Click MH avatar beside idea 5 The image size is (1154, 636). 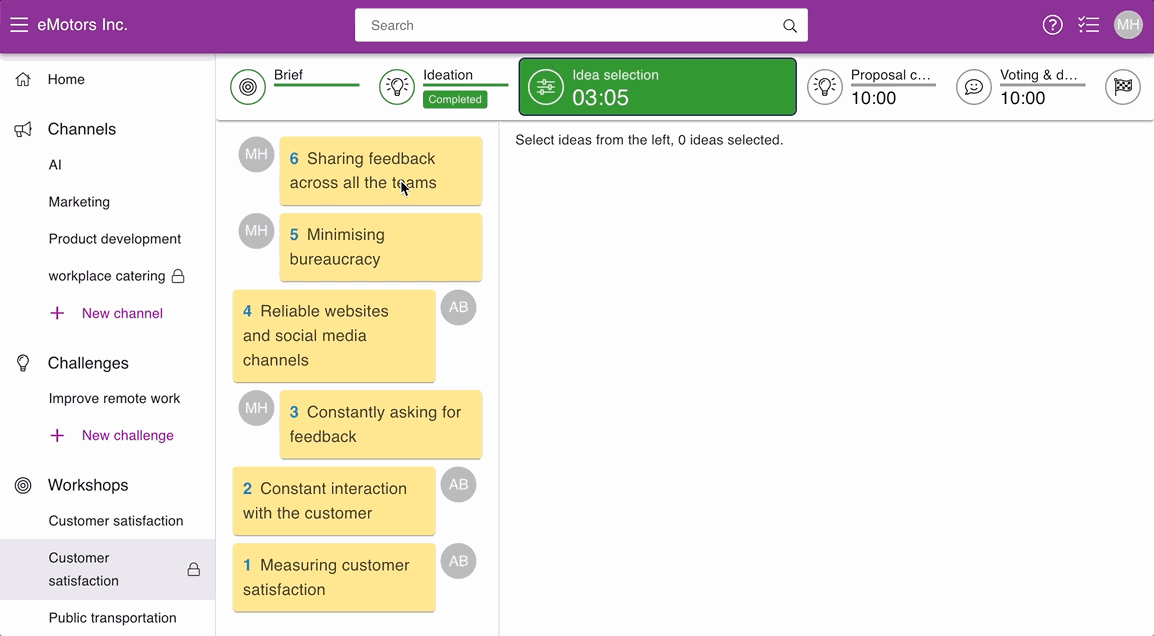coord(256,231)
